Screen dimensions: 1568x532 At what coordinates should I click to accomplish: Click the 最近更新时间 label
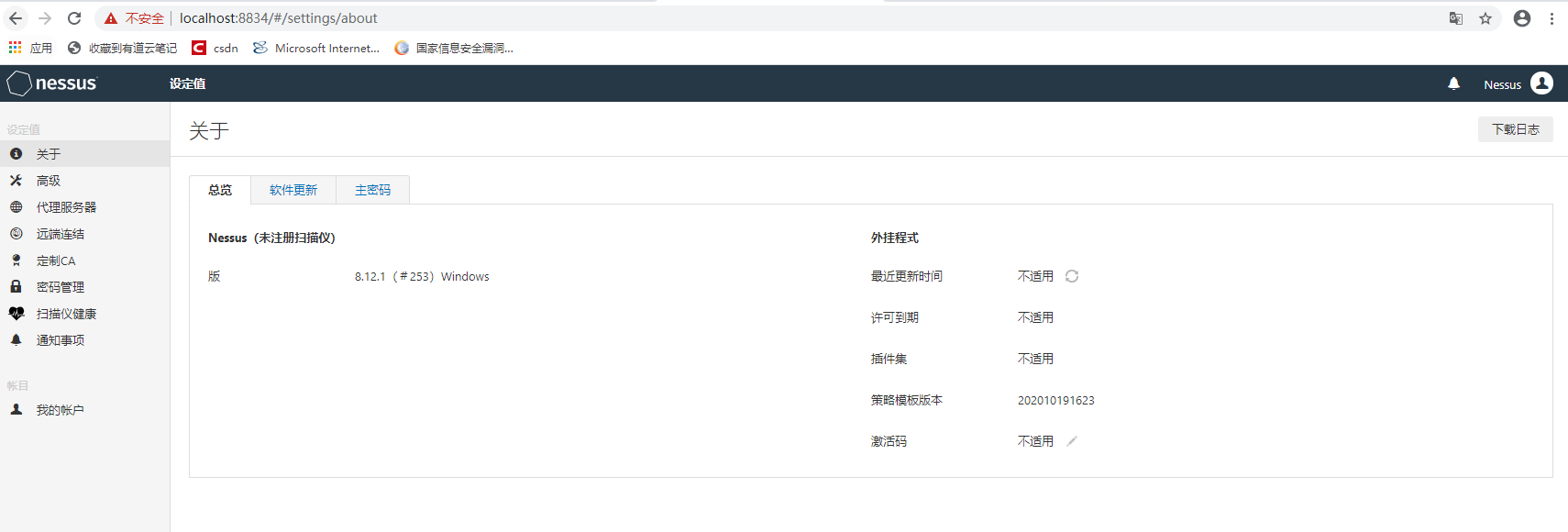907,276
